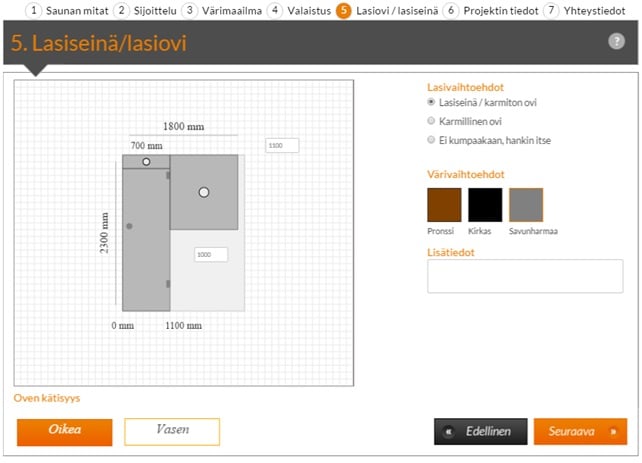
Task: Choose the Savunharmaa grey swatch
Action: click(526, 205)
